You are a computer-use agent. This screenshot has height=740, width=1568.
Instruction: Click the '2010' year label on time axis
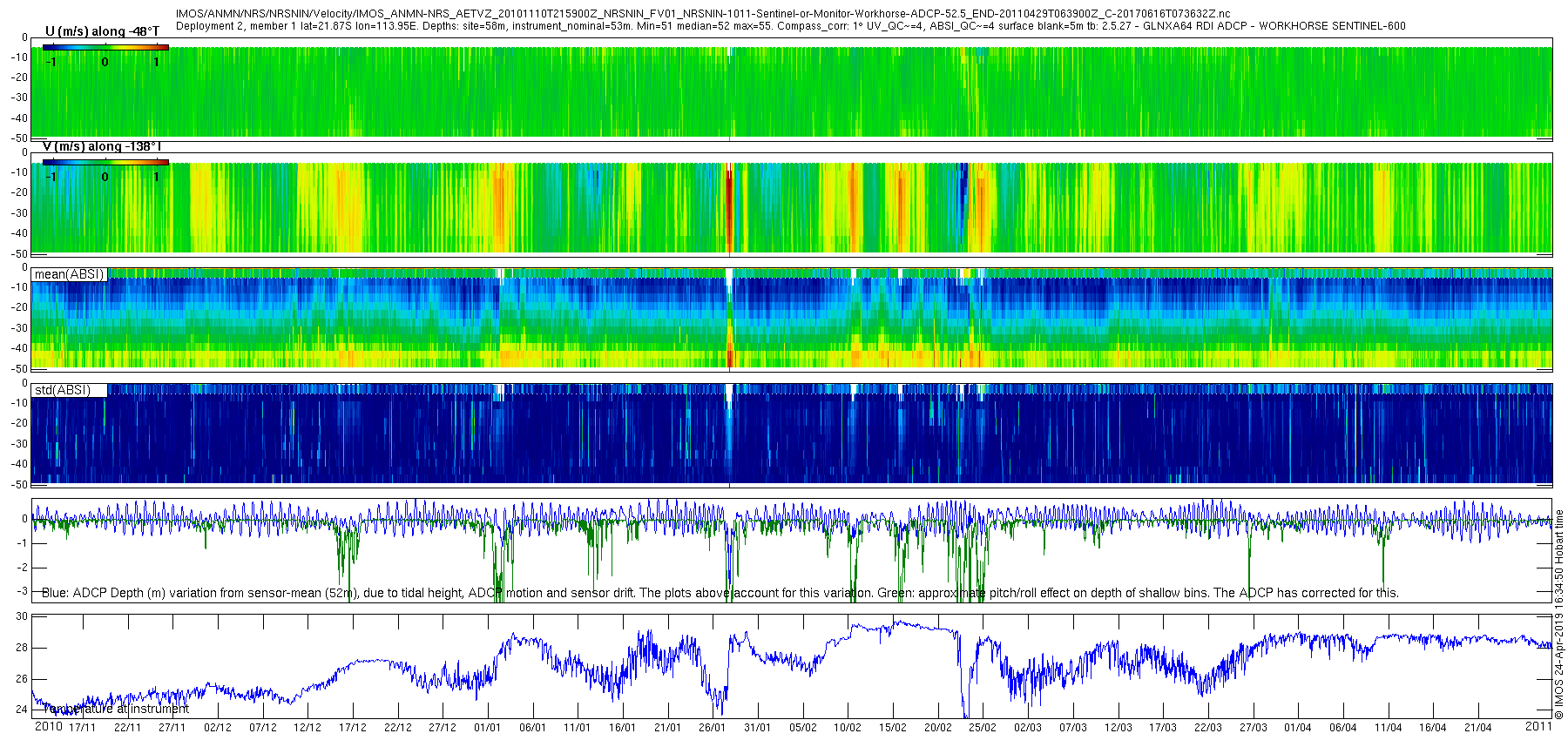48,726
